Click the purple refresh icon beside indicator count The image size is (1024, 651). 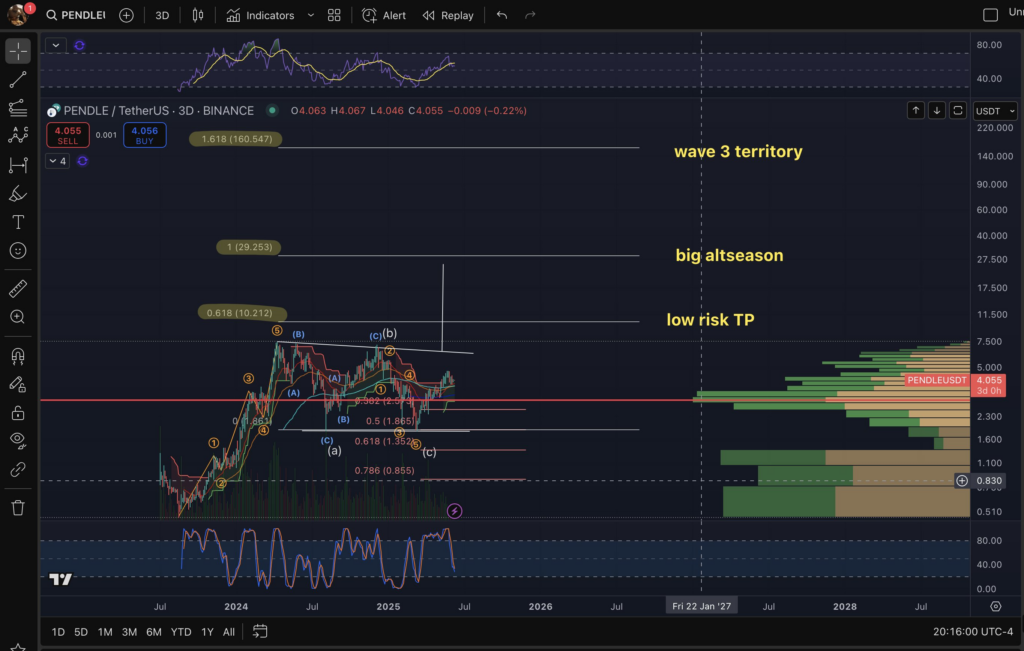click(x=82, y=161)
